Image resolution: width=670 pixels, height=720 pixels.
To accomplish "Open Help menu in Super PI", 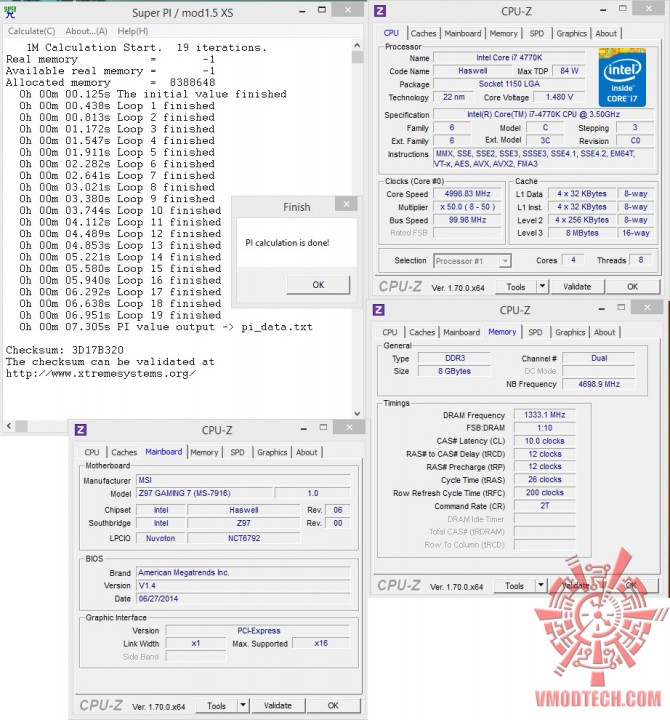I will click(x=133, y=31).
